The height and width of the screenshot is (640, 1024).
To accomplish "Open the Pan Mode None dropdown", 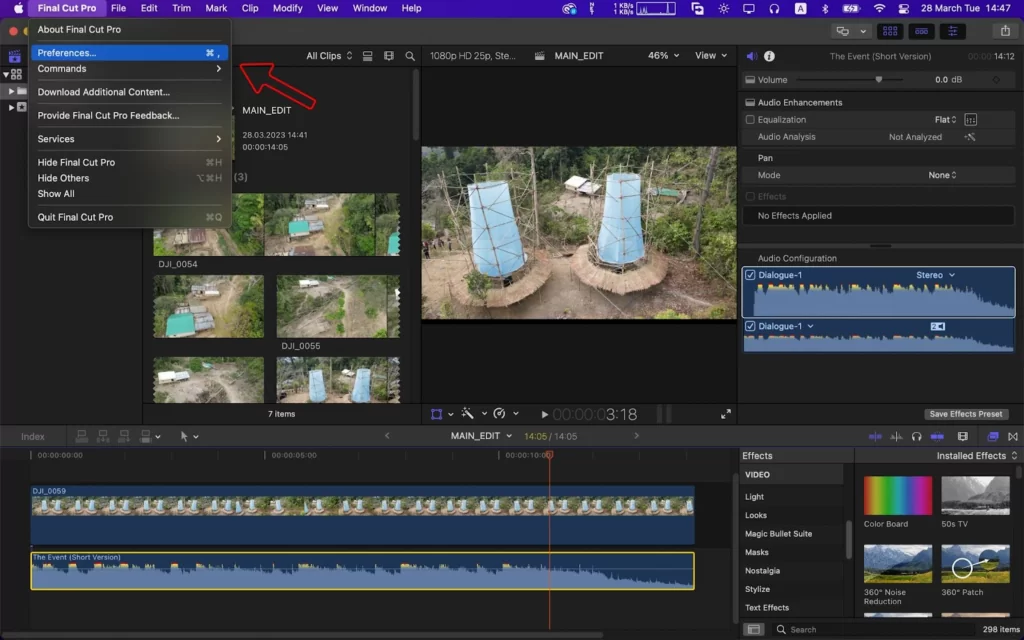I will [942, 176].
